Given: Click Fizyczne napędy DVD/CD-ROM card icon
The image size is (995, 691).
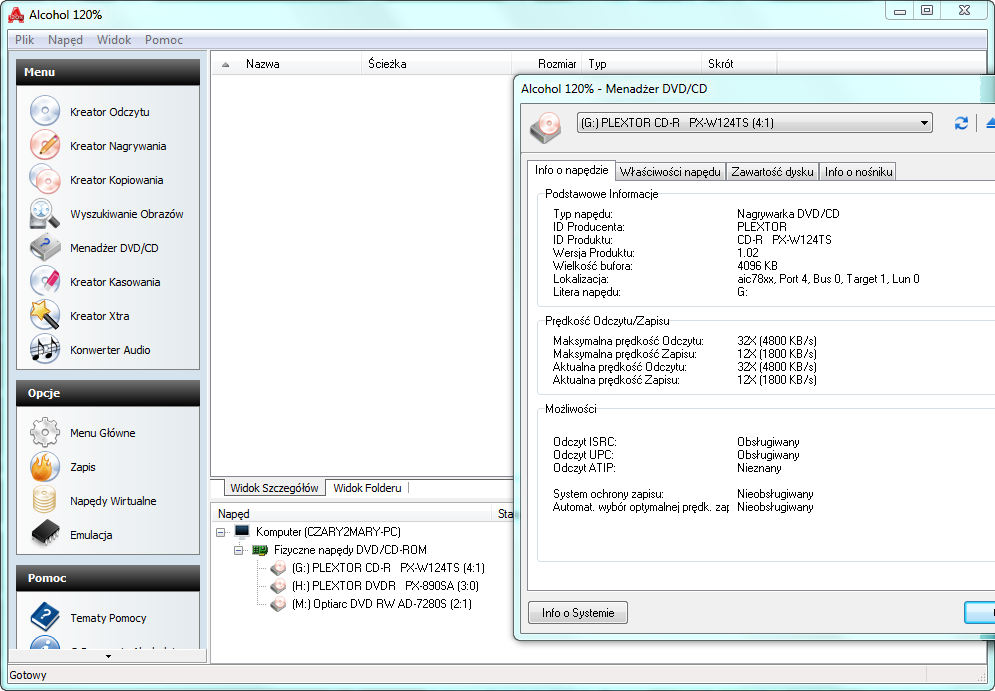Looking at the screenshot, I should pyautogui.click(x=260, y=550).
